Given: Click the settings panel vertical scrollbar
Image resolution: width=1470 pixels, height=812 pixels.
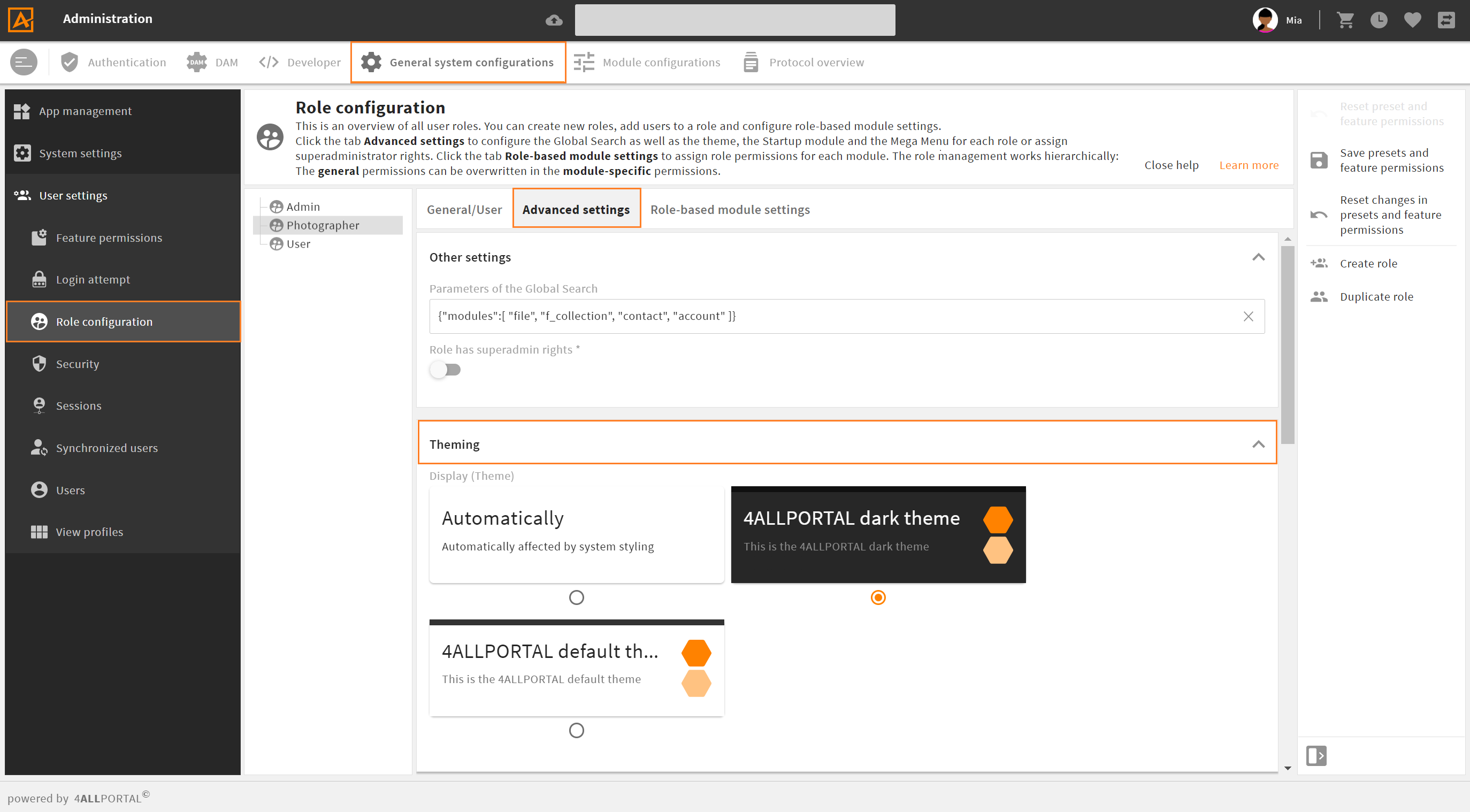Looking at the screenshot, I should coord(1287,344).
